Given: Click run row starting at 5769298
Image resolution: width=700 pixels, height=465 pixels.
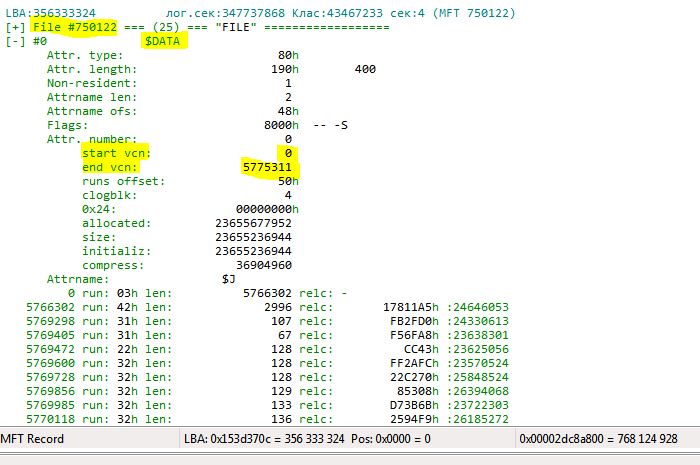Looking at the screenshot, I should point(267,321).
